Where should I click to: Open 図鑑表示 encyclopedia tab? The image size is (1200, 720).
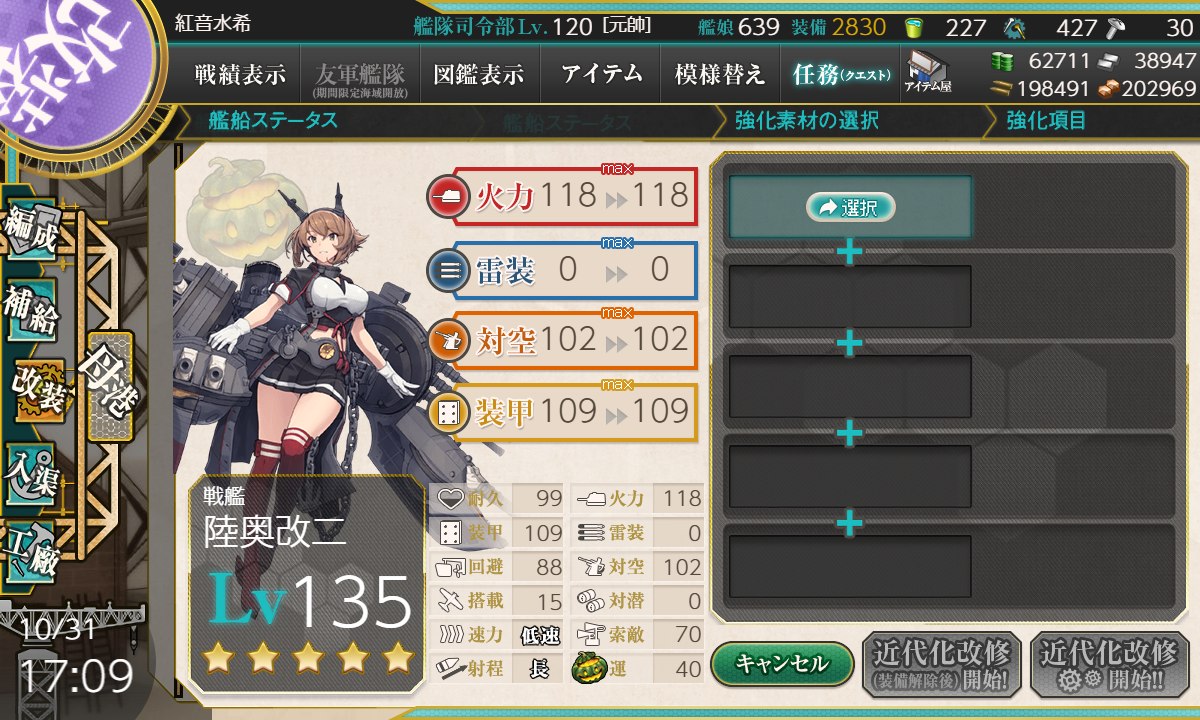point(479,74)
